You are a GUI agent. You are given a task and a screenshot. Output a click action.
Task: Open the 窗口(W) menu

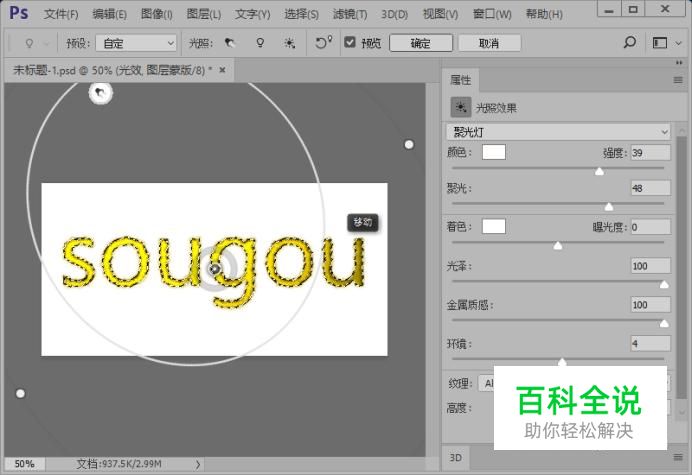click(492, 14)
